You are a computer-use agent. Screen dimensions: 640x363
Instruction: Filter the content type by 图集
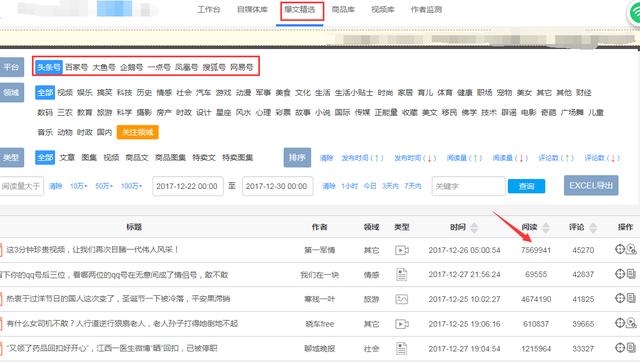point(89,158)
